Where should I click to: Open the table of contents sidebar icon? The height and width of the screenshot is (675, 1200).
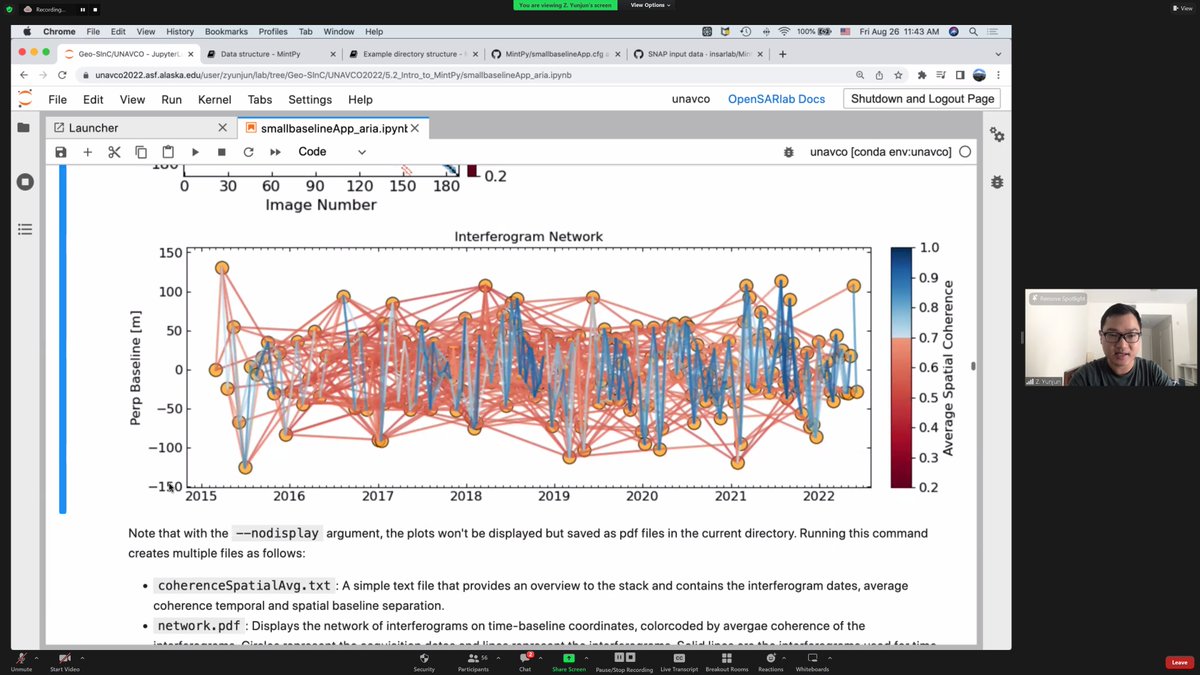point(25,229)
